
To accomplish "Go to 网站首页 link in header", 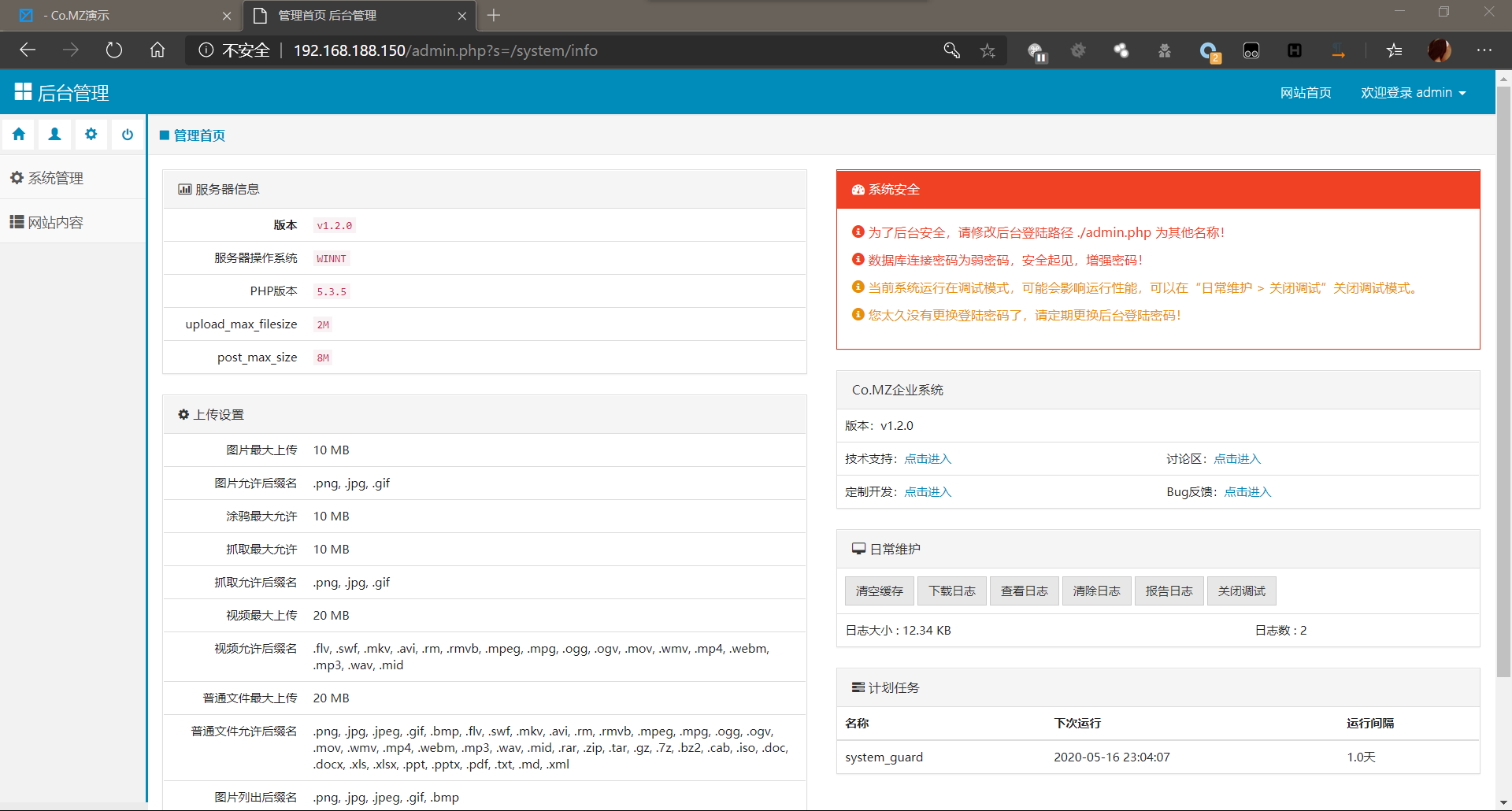I will tap(1306, 93).
